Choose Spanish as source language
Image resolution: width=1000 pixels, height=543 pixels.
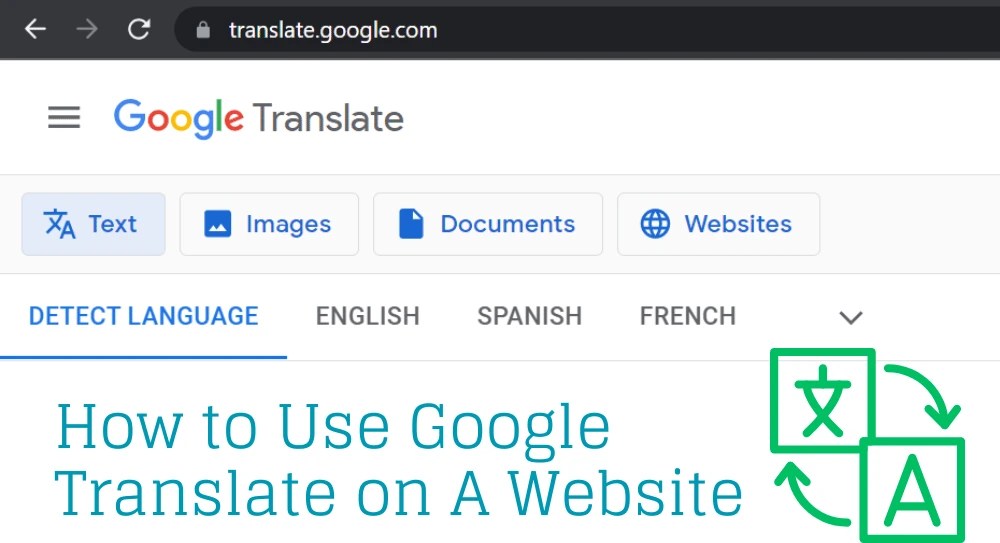(x=530, y=316)
